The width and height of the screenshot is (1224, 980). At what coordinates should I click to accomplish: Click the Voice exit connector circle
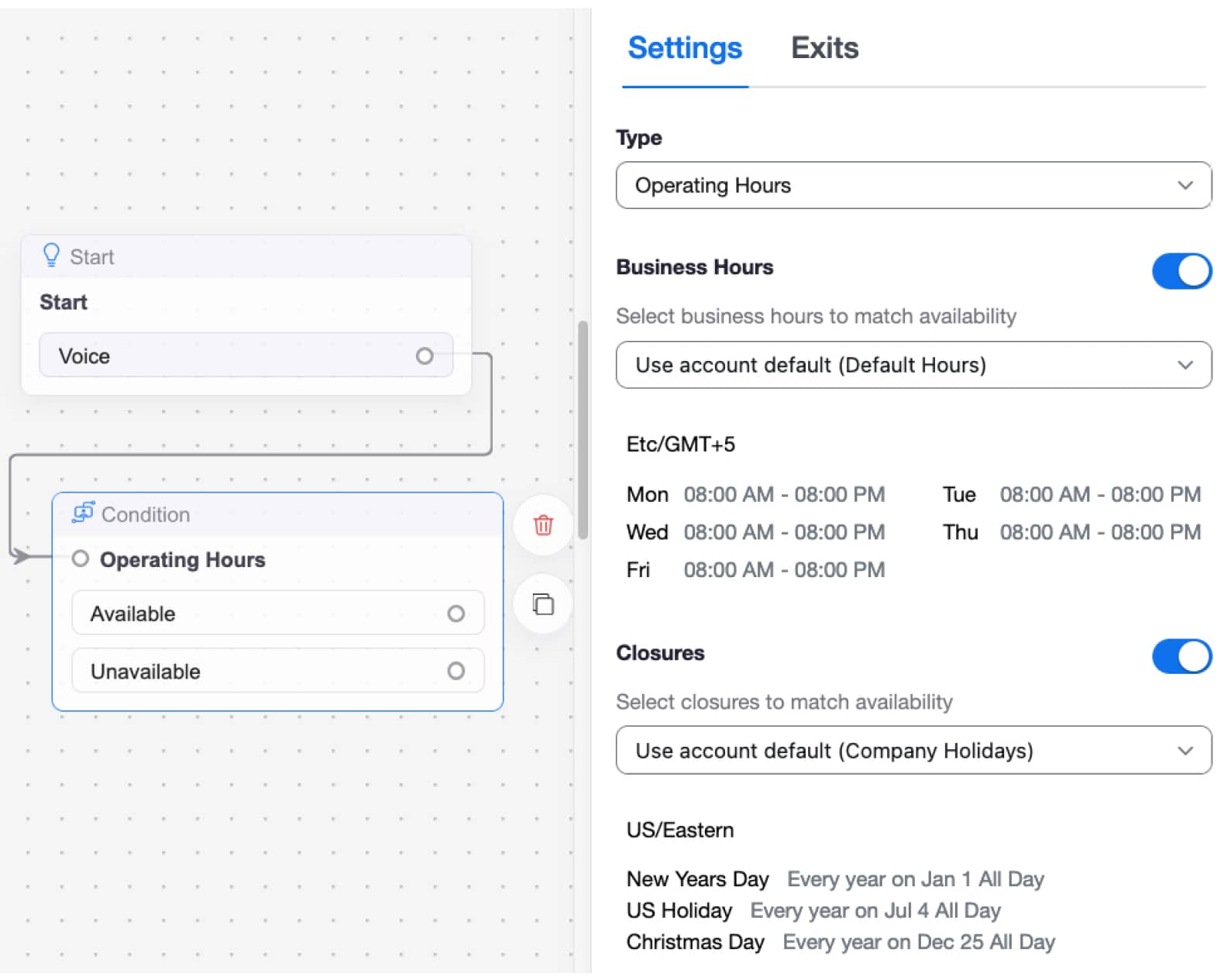click(424, 356)
